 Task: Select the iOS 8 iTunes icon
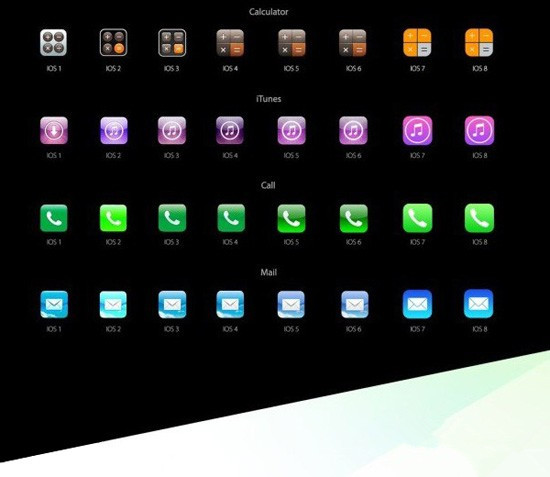click(x=479, y=130)
